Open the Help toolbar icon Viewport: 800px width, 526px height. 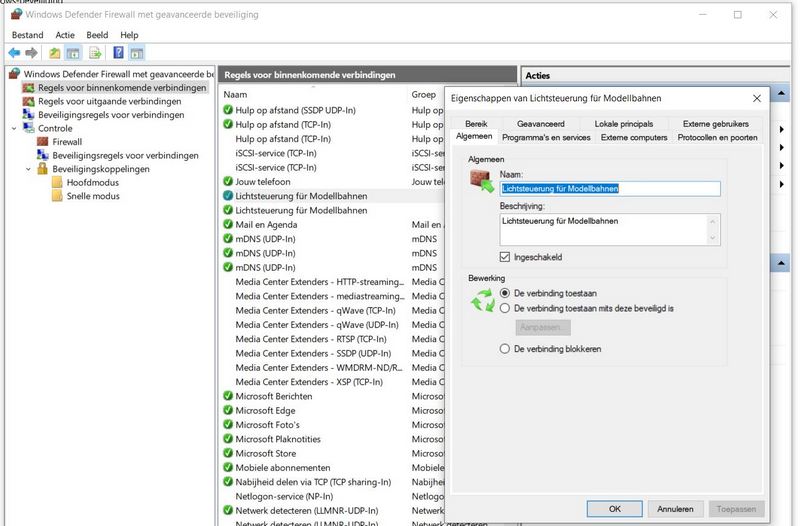point(118,53)
